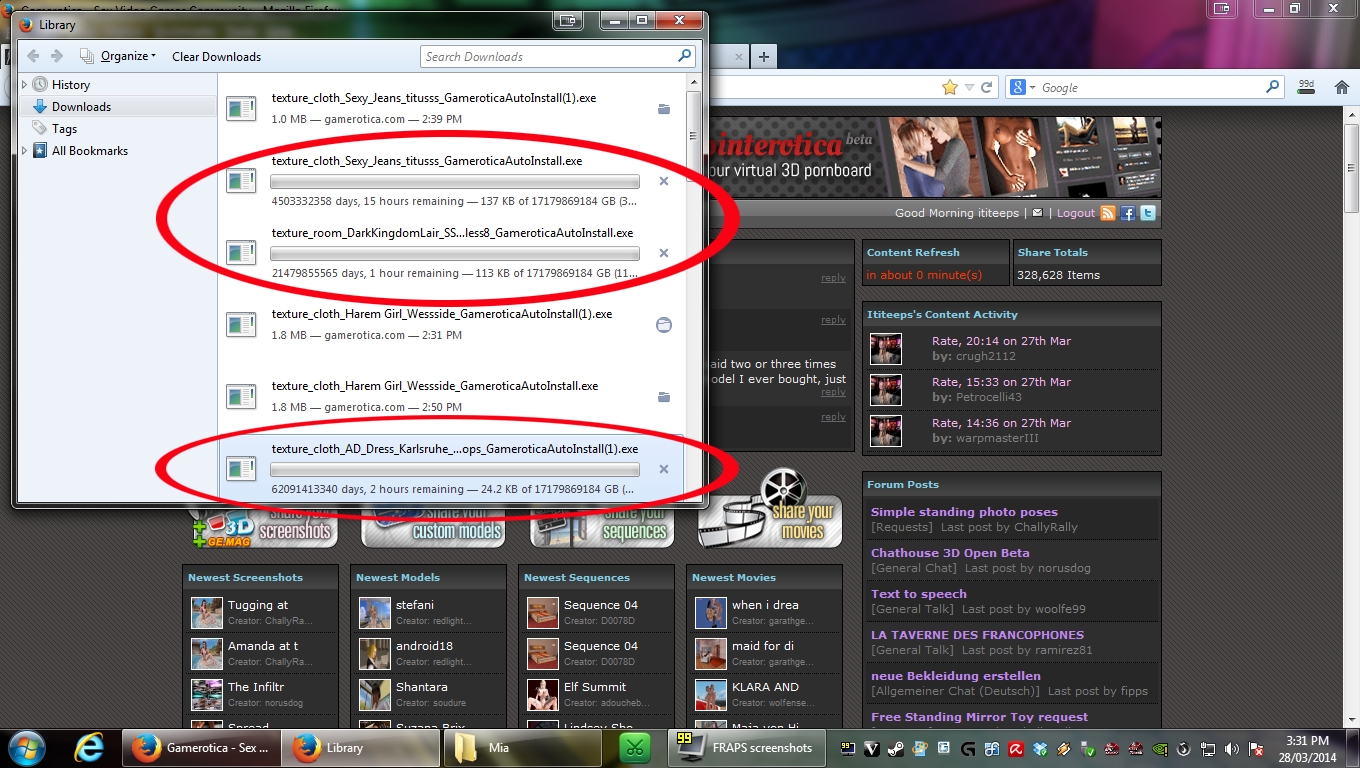Open the Google search engine dropdown
Viewport: 1360px width, 768px height.
[x=1022, y=88]
